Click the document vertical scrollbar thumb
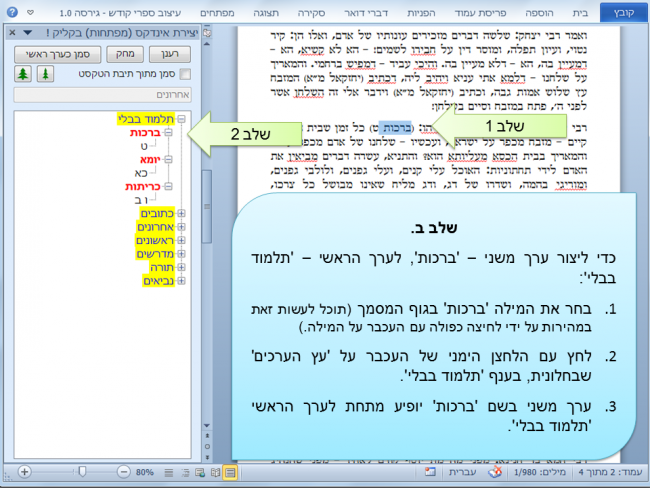 tap(207, 206)
